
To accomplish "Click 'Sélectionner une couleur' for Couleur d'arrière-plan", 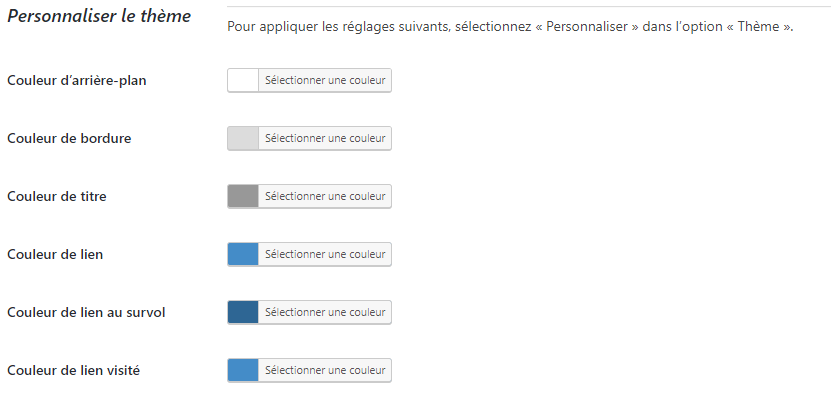I will tap(325, 81).
